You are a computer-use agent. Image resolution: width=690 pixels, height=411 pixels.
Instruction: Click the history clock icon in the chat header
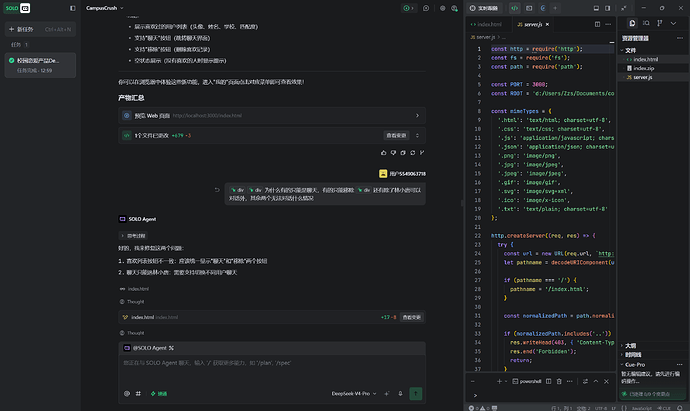[426, 8]
